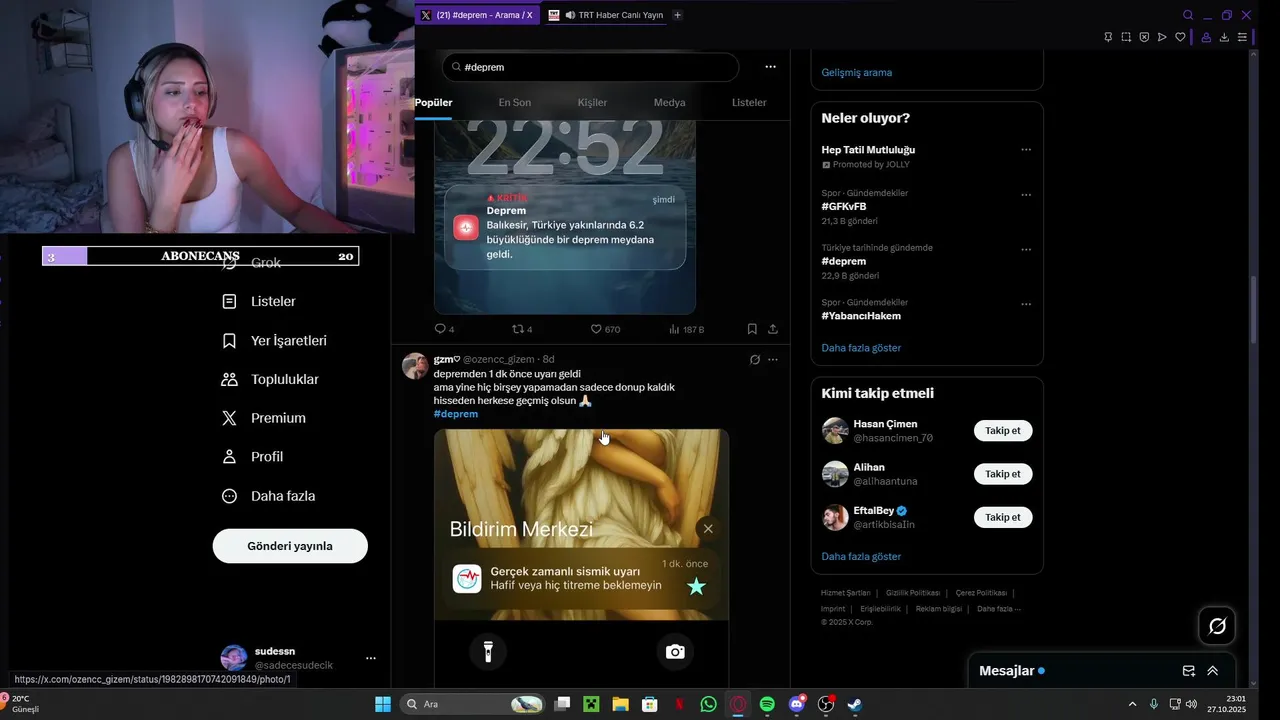
Task: Open browser easy setup sliders icon
Action: [1242, 37]
